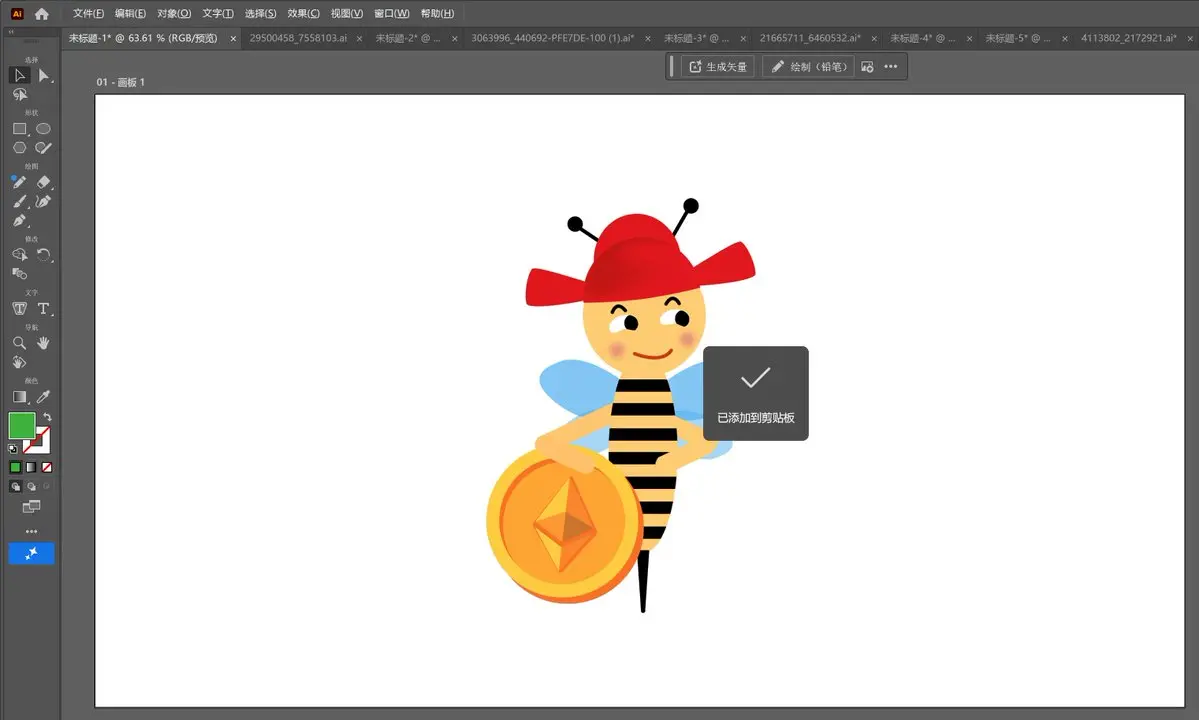1199x720 pixels.
Task: Click the green fill color swatch
Action: point(21,425)
